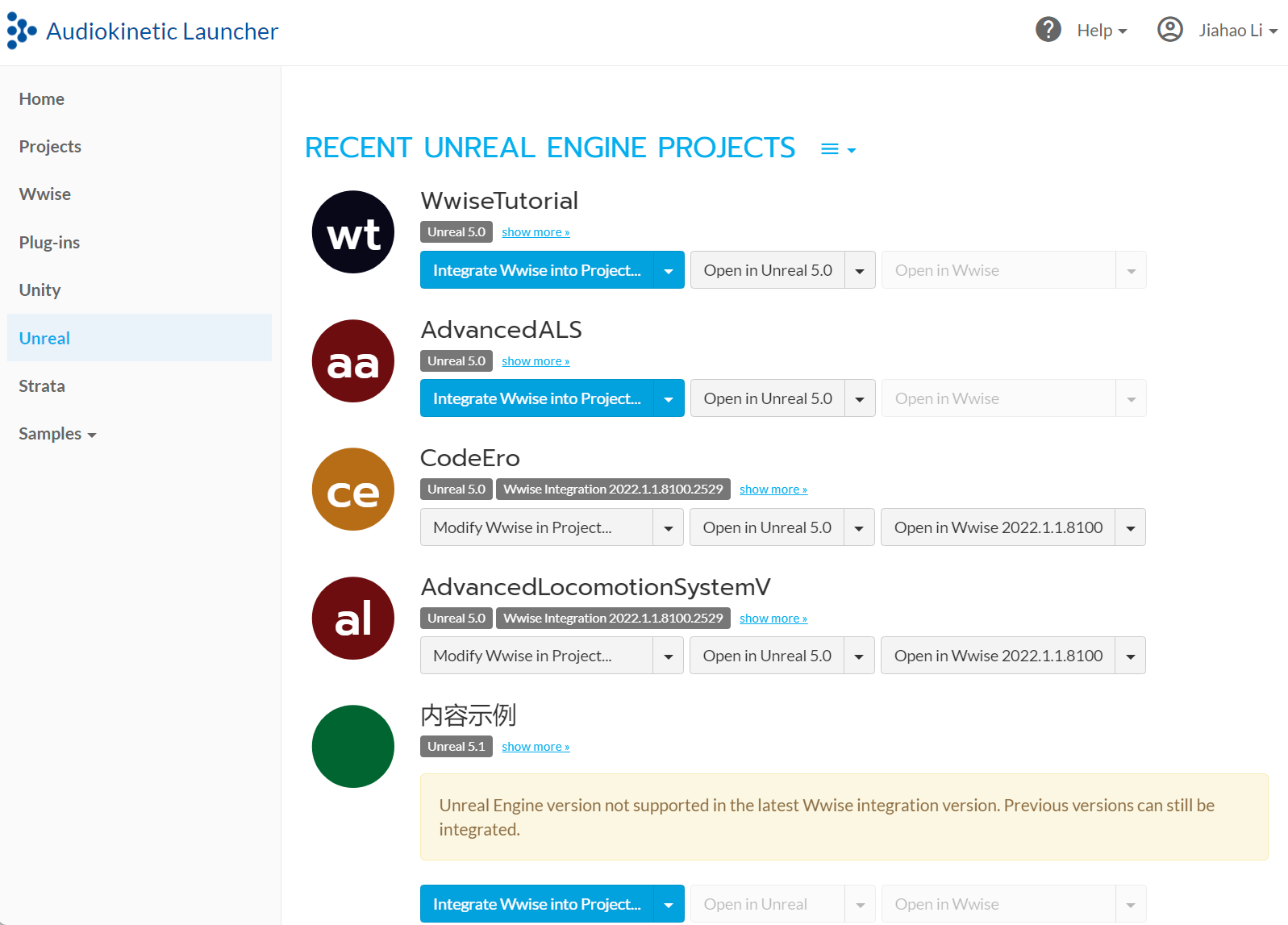The width and height of the screenshot is (1288, 925).
Task: Open CodeEro in Wwise 2022.1.1.8100
Action: tap(998, 527)
